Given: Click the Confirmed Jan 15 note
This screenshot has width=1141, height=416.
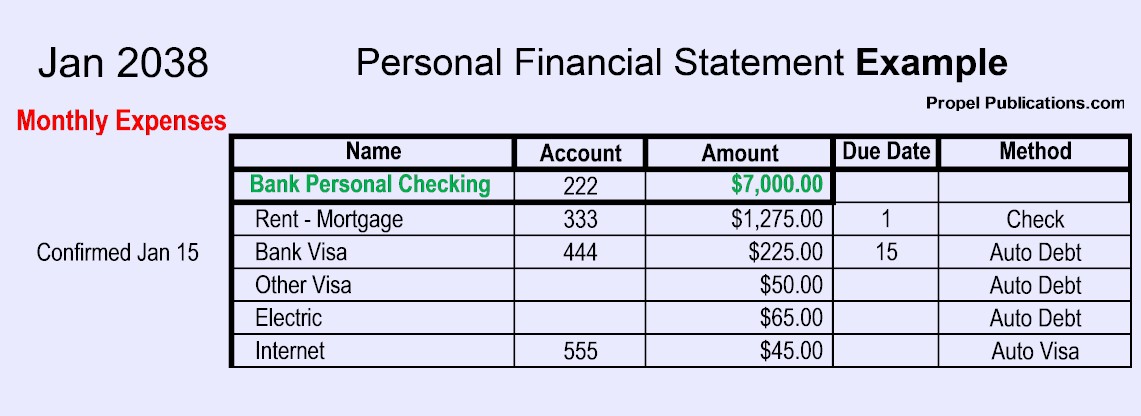Looking at the screenshot, I should tap(118, 253).
